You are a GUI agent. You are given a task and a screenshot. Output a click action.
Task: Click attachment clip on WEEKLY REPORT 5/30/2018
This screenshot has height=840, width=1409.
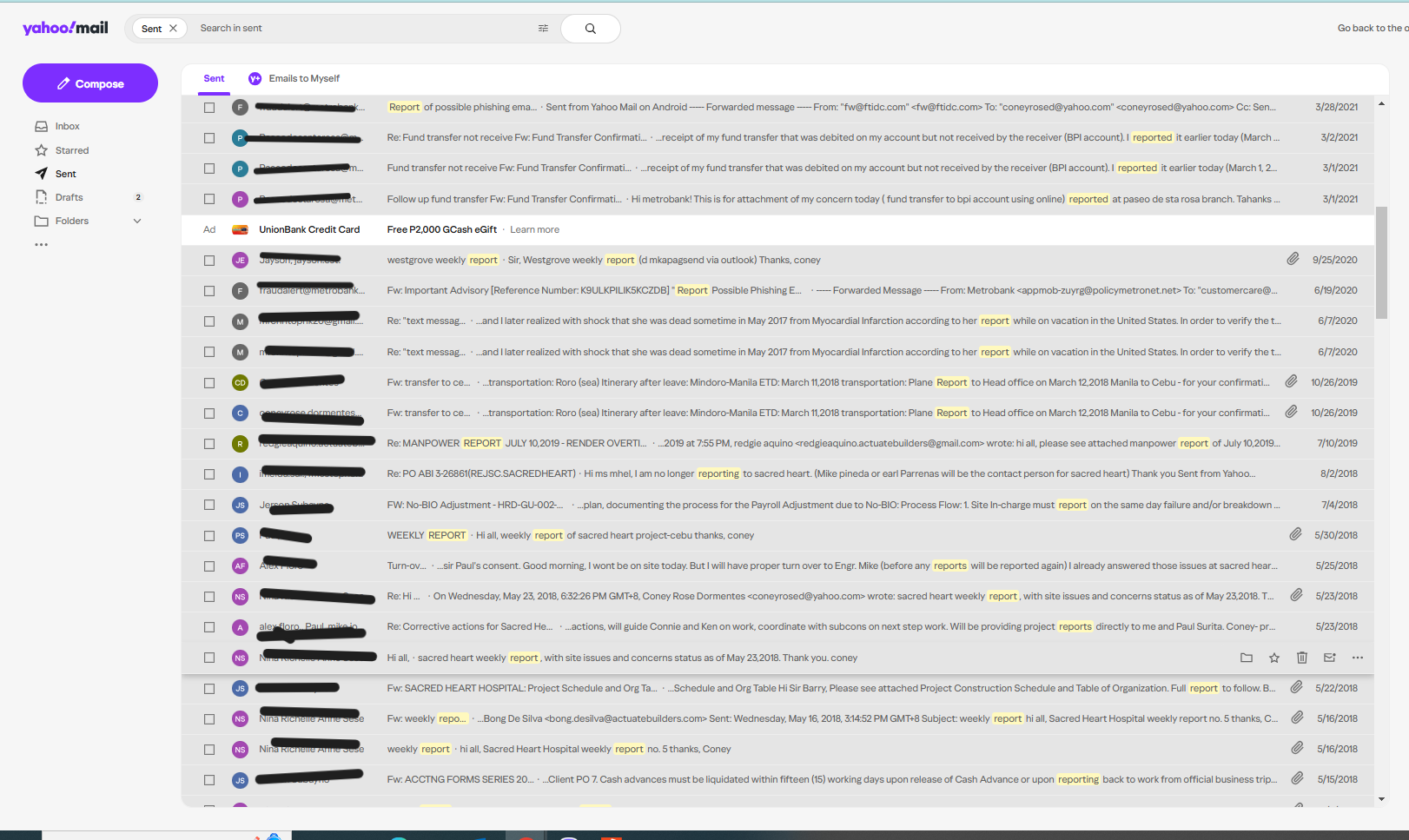pyautogui.click(x=1295, y=534)
